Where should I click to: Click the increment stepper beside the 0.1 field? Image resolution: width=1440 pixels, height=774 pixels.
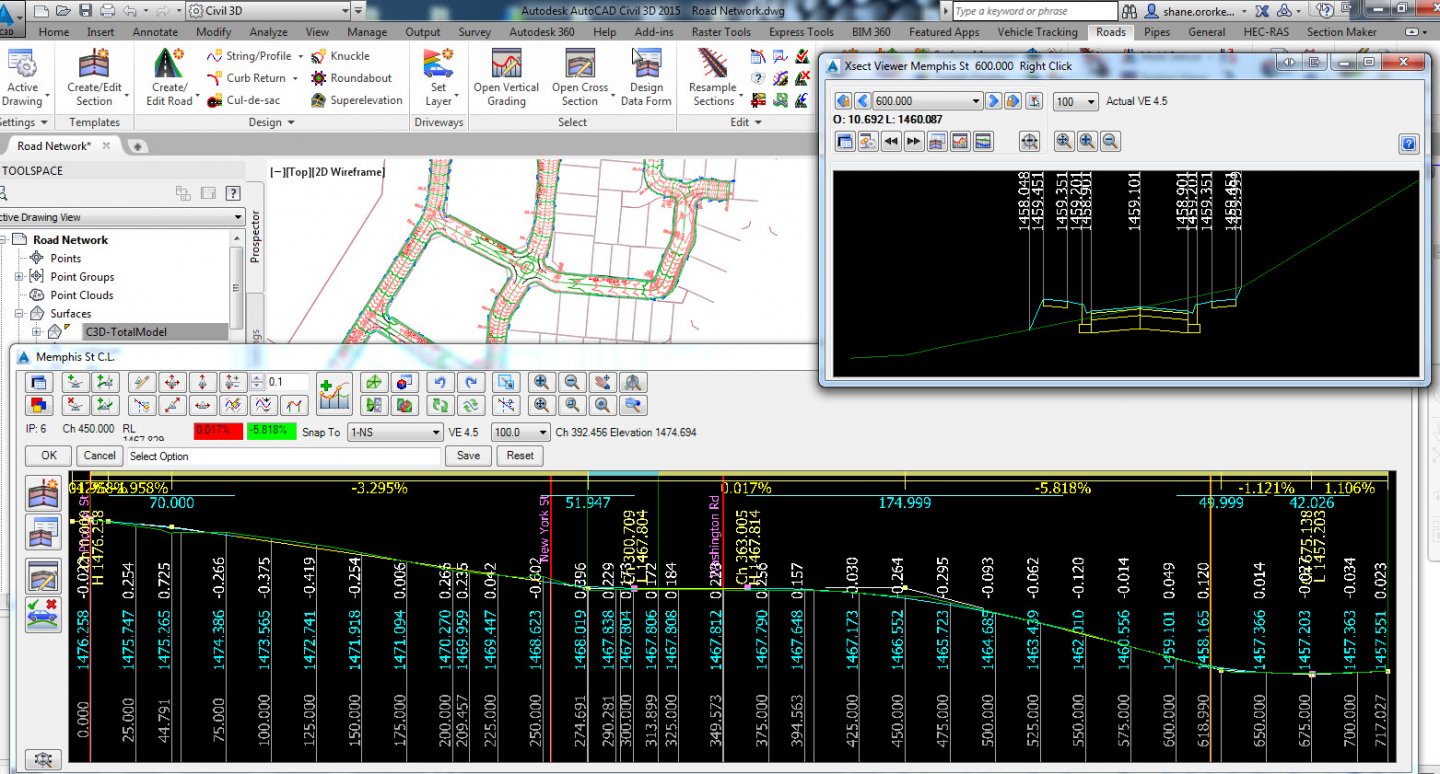(257, 382)
